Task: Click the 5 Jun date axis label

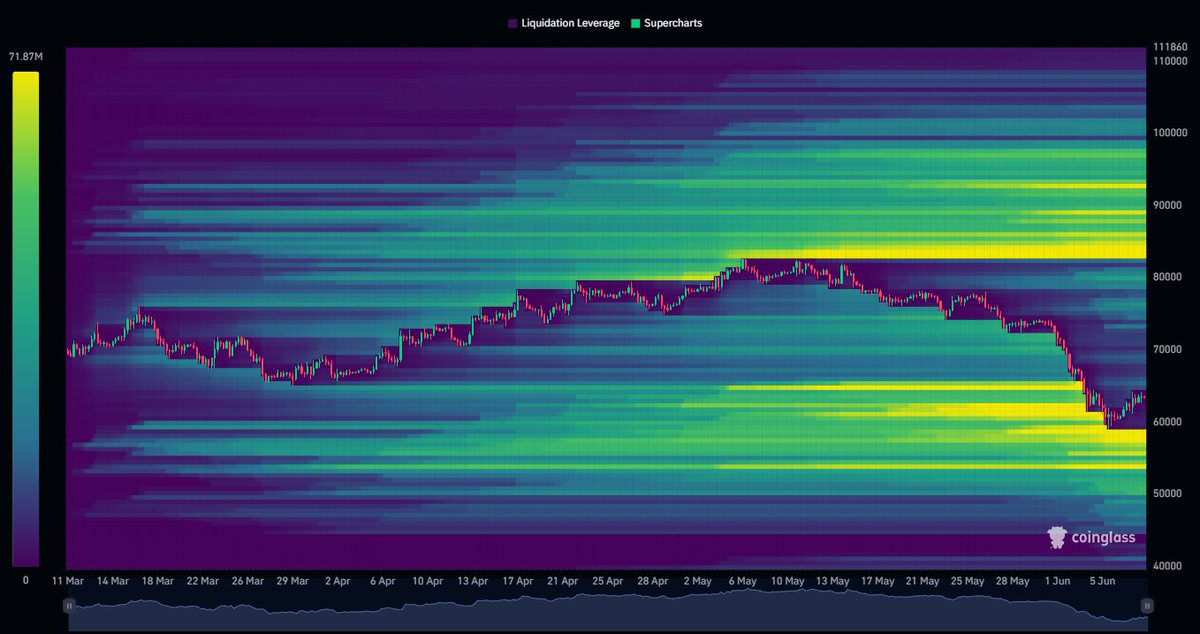Action: (x=1101, y=580)
